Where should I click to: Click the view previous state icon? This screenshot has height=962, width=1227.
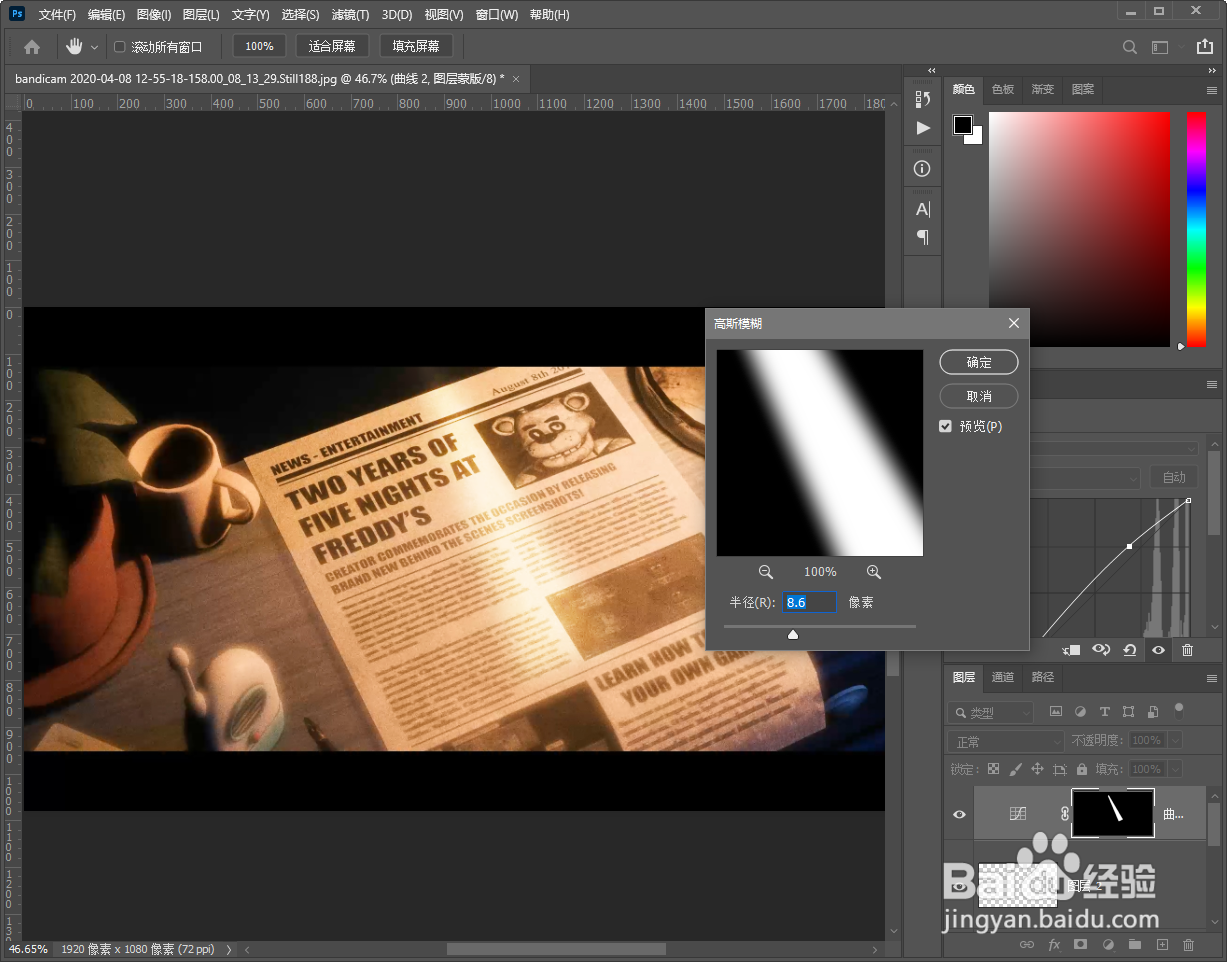tap(1101, 650)
